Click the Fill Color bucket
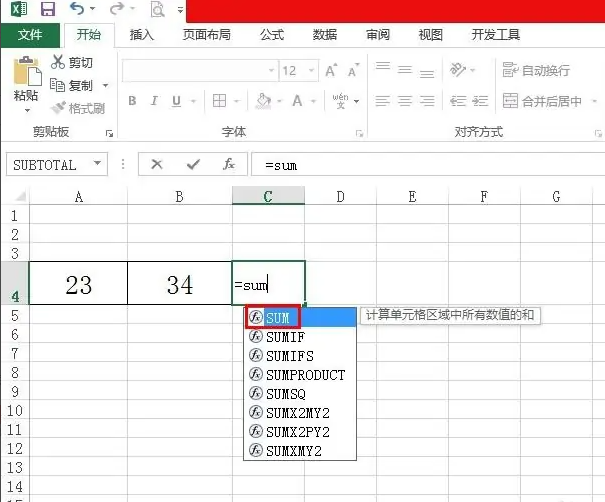605x502 pixels. (264, 101)
